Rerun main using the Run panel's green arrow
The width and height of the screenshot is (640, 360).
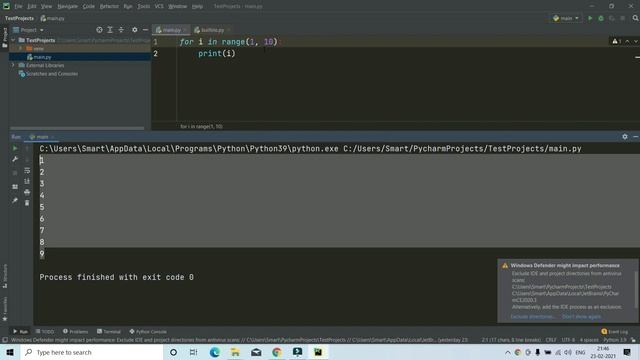tap(15, 148)
